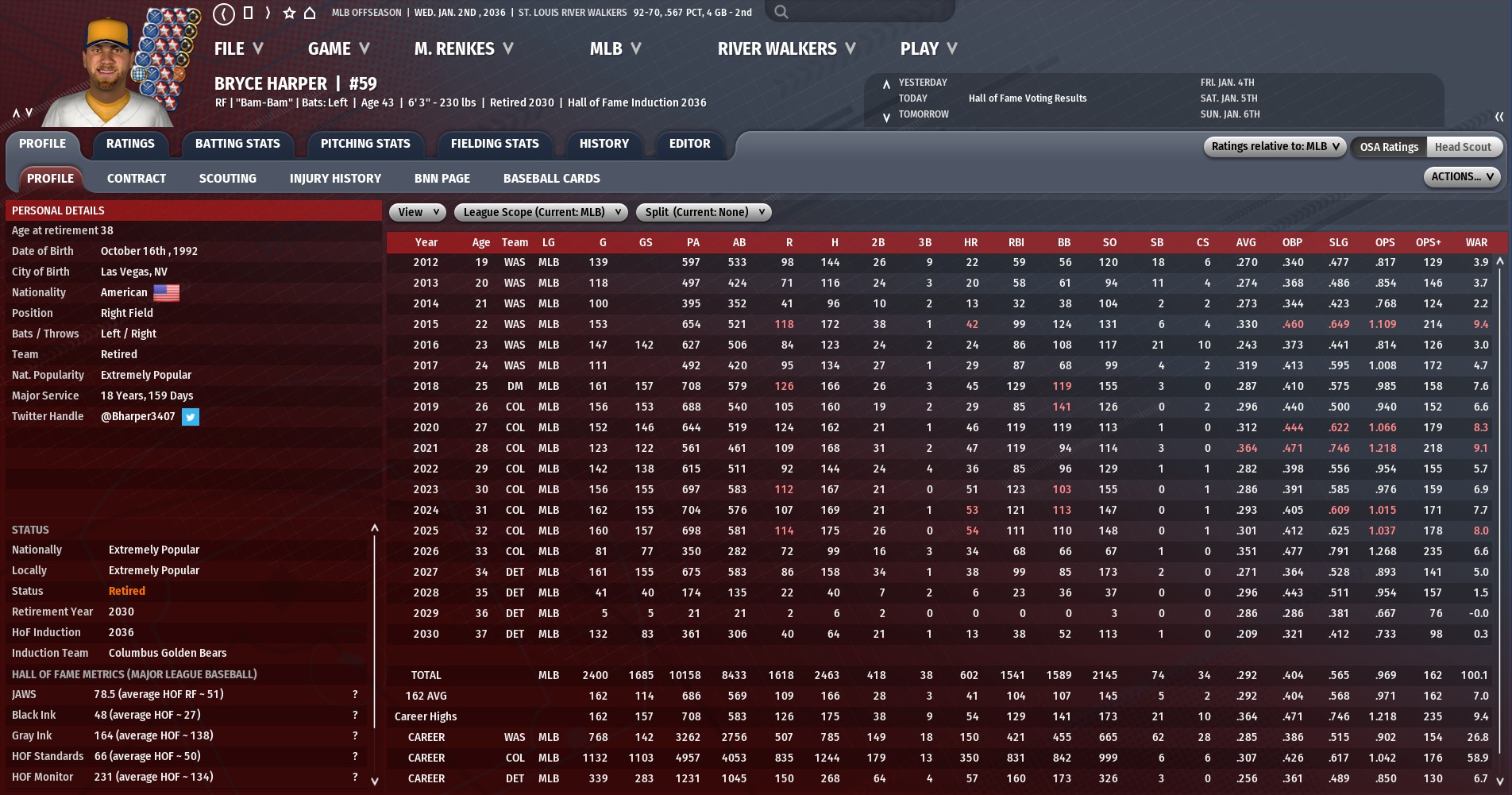Select the SCOUTING sub-tab
This screenshot has height=795, width=1512.
(x=228, y=179)
